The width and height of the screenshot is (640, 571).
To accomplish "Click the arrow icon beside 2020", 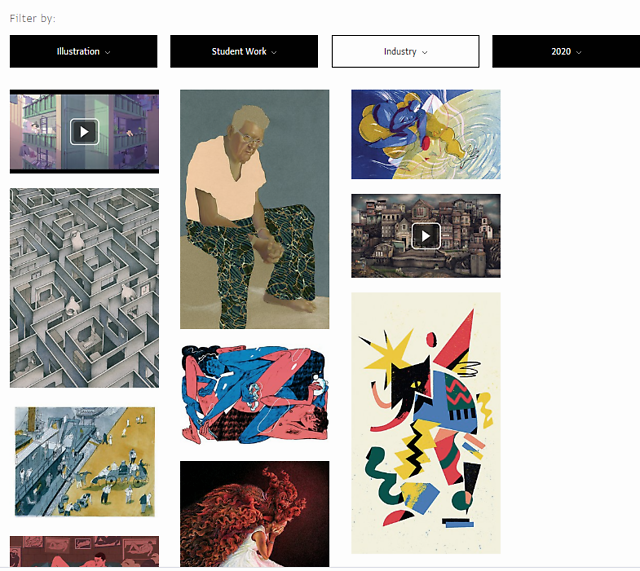I will click(578, 53).
